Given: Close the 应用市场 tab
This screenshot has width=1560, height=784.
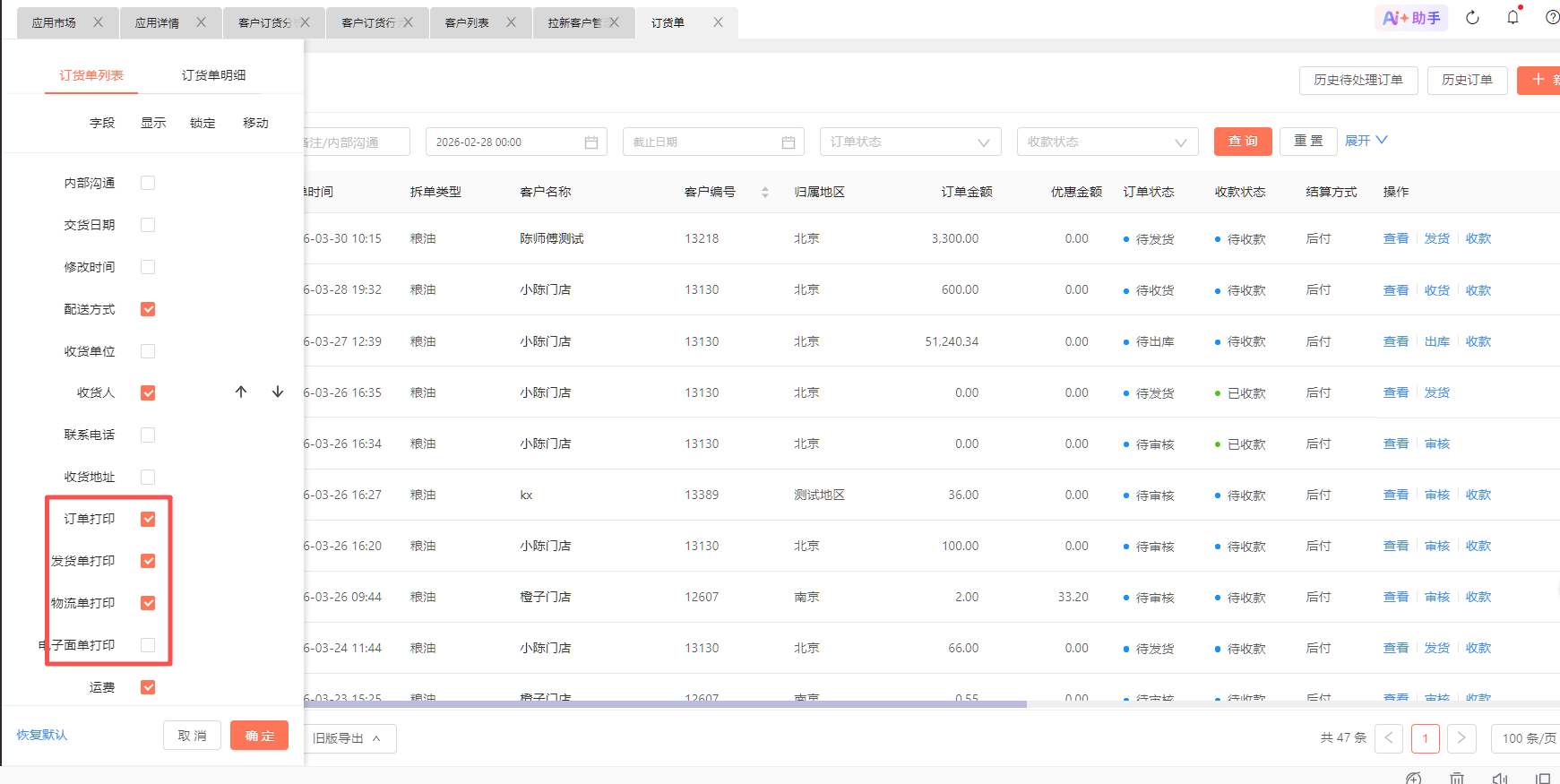Looking at the screenshot, I should pos(99,22).
